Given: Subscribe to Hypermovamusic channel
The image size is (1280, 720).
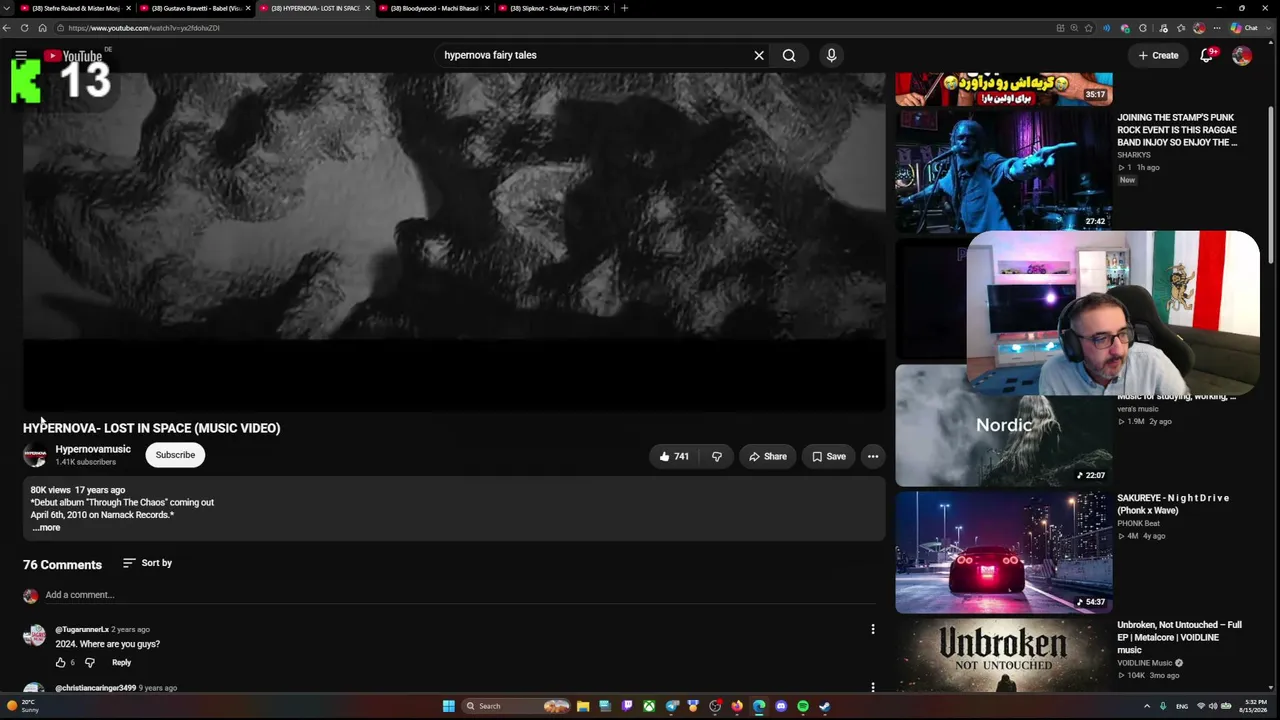Looking at the screenshot, I should [x=175, y=455].
